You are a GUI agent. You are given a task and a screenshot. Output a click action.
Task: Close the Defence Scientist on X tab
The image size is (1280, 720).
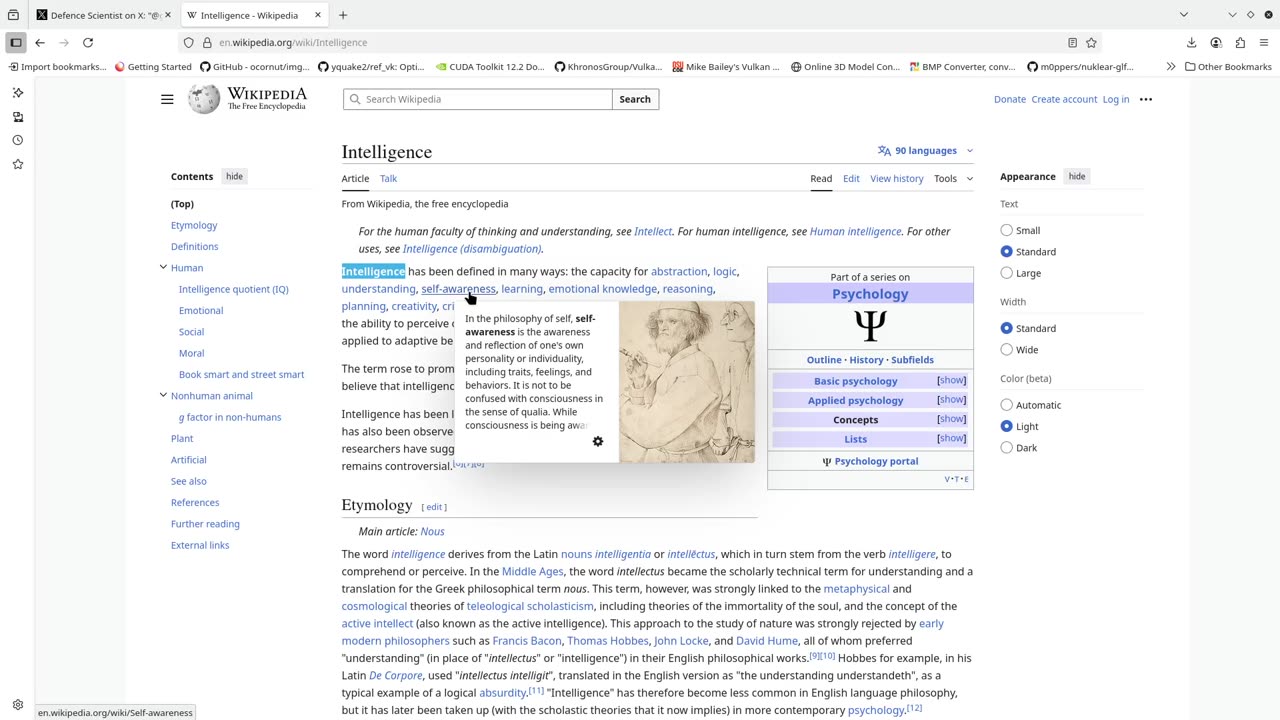(x=168, y=15)
